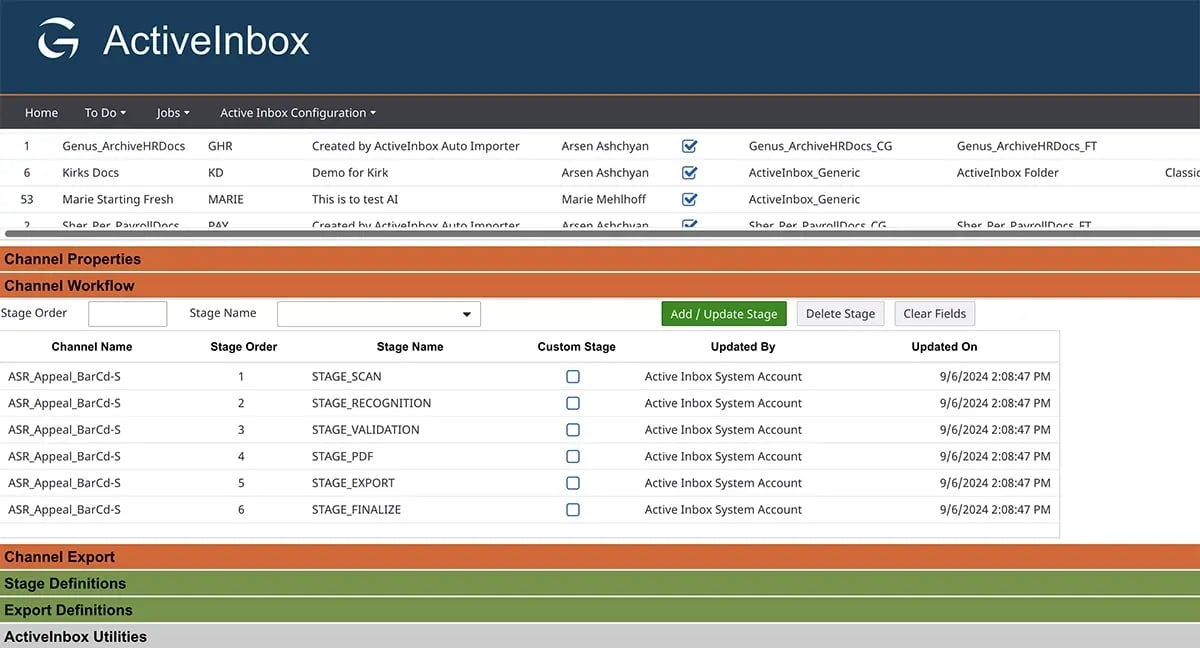Select the Kirks Docs channel row
Viewport: 1200px width, 648px height.
pos(600,173)
